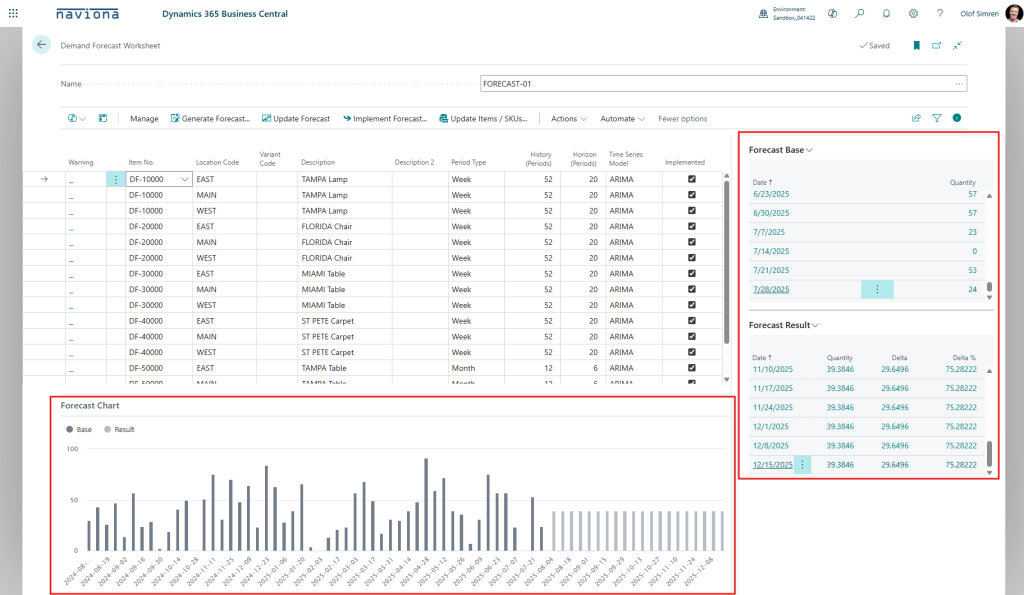1024x595 pixels.
Task: Toggle Implemented checkbox for FLORIDA Chair MAIN
Action: click(692, 242)
